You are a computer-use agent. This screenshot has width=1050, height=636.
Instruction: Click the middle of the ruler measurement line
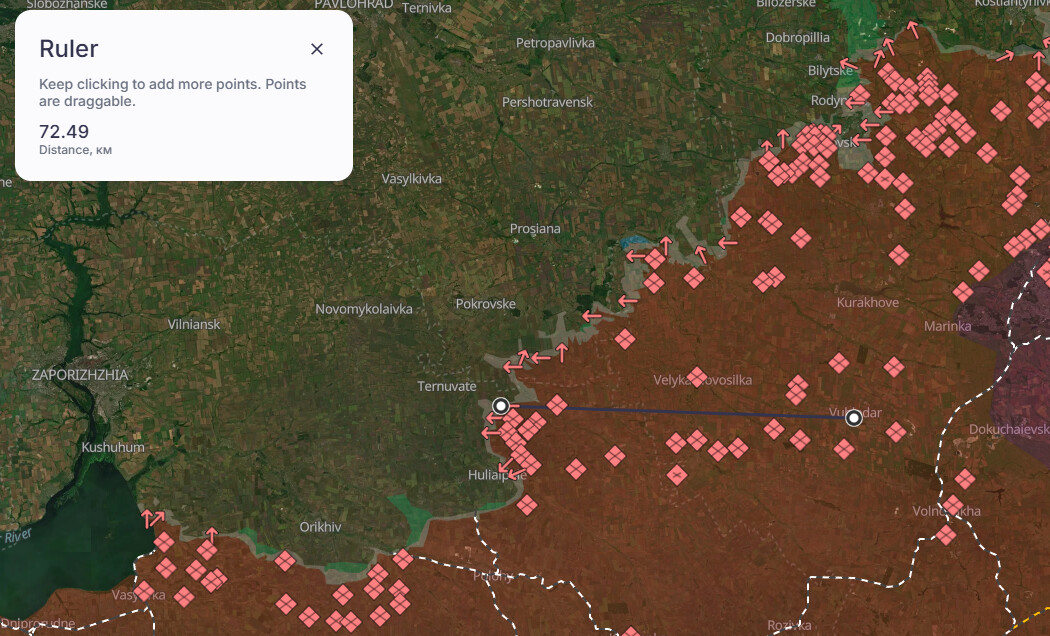click(x=678, y=412)
